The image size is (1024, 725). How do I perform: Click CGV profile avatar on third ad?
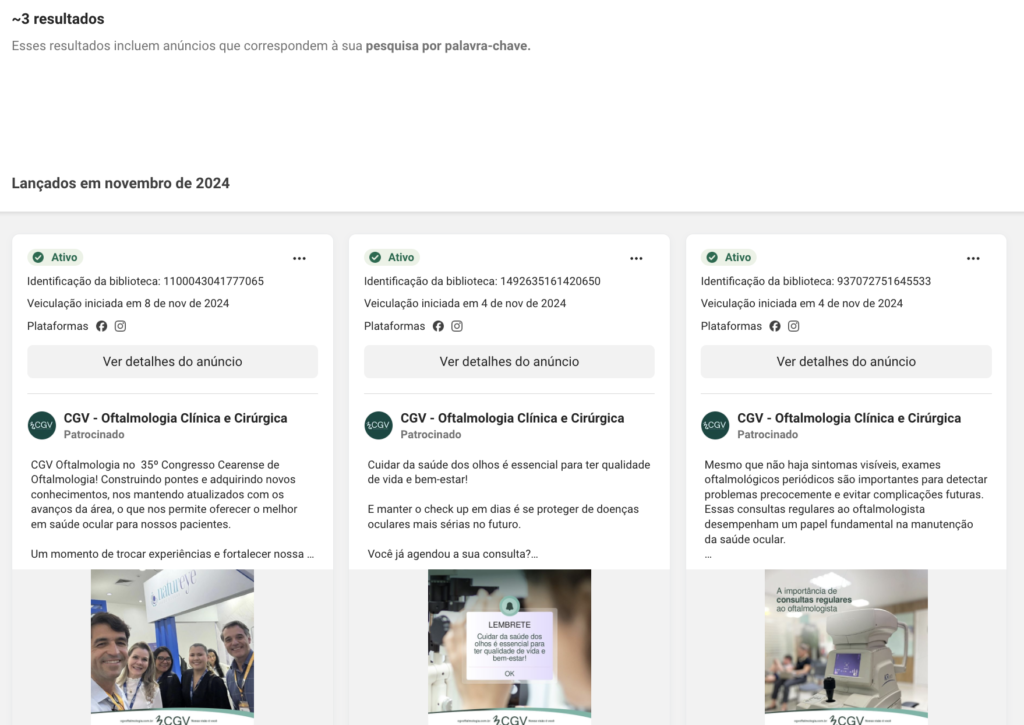pyautogui.click(x=715, y=425)
